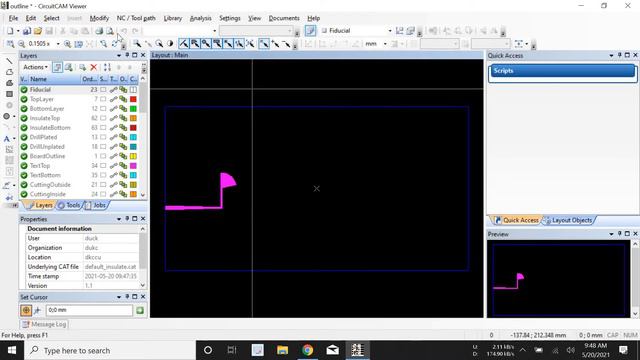The image size is (640, 360).
Task: Toggle visibility of the BottomLayer layer
Action: [x=24, y=109]
